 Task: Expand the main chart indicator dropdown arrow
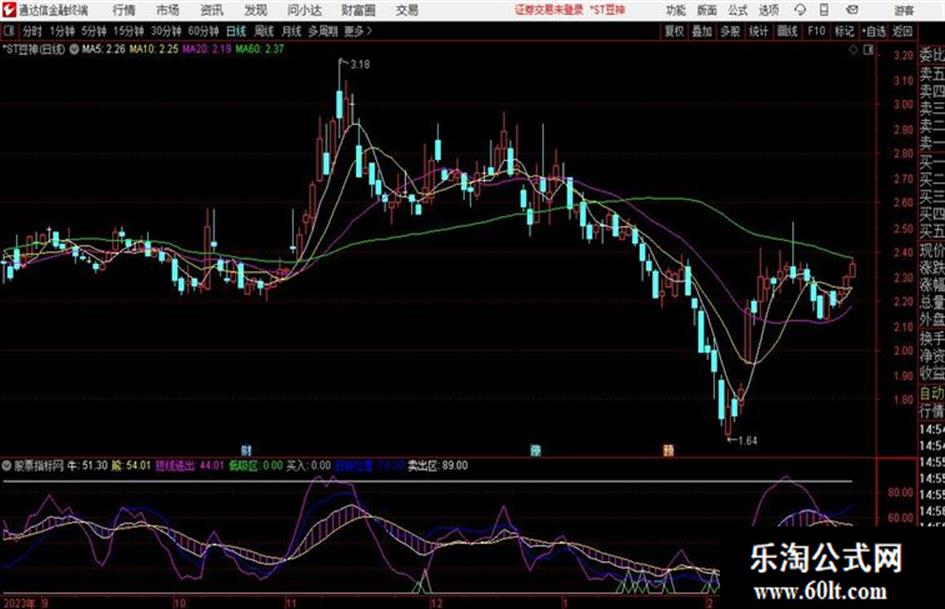[74, 49]
